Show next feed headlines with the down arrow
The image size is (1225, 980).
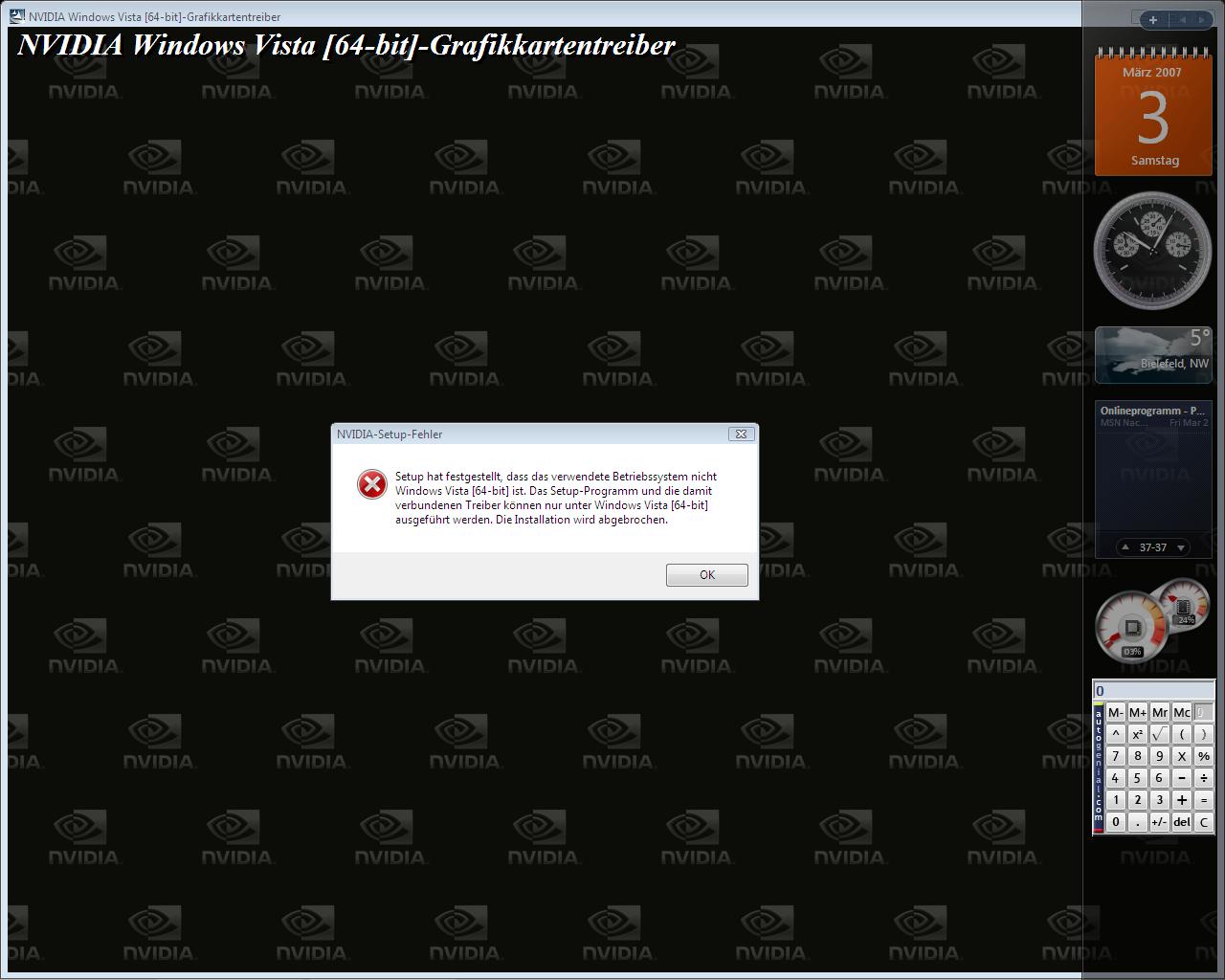click(x=1181, y=547)
